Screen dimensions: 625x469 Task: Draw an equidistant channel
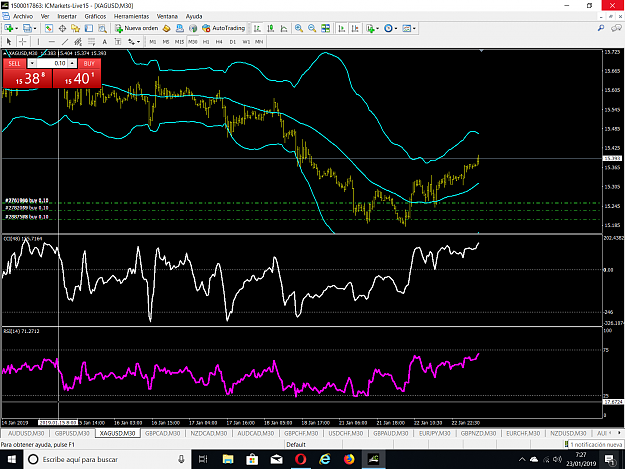(78, 41)
